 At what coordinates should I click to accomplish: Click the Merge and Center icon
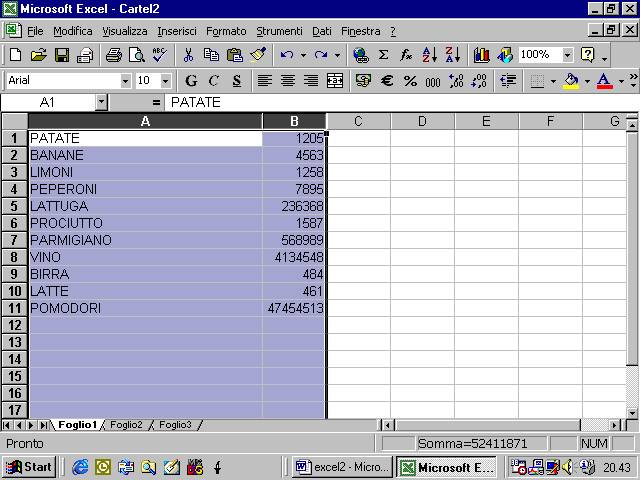point(335,81)
